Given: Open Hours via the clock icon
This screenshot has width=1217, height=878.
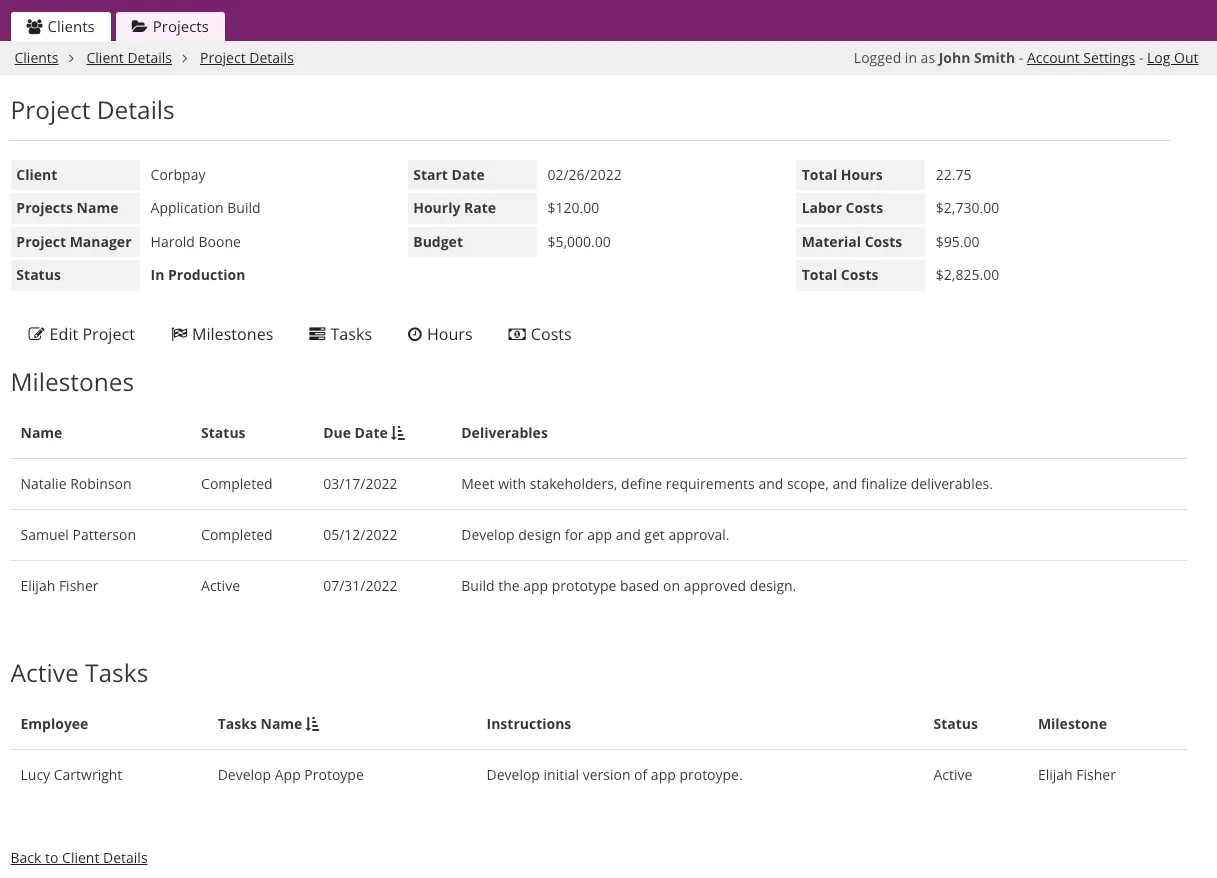Looking at the screenshot, I should coord(415,334).
